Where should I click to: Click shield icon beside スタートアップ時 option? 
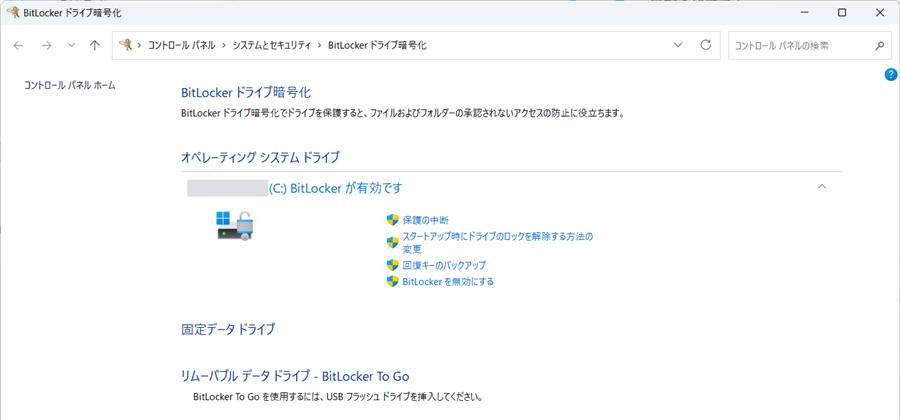tap(393, 242)
